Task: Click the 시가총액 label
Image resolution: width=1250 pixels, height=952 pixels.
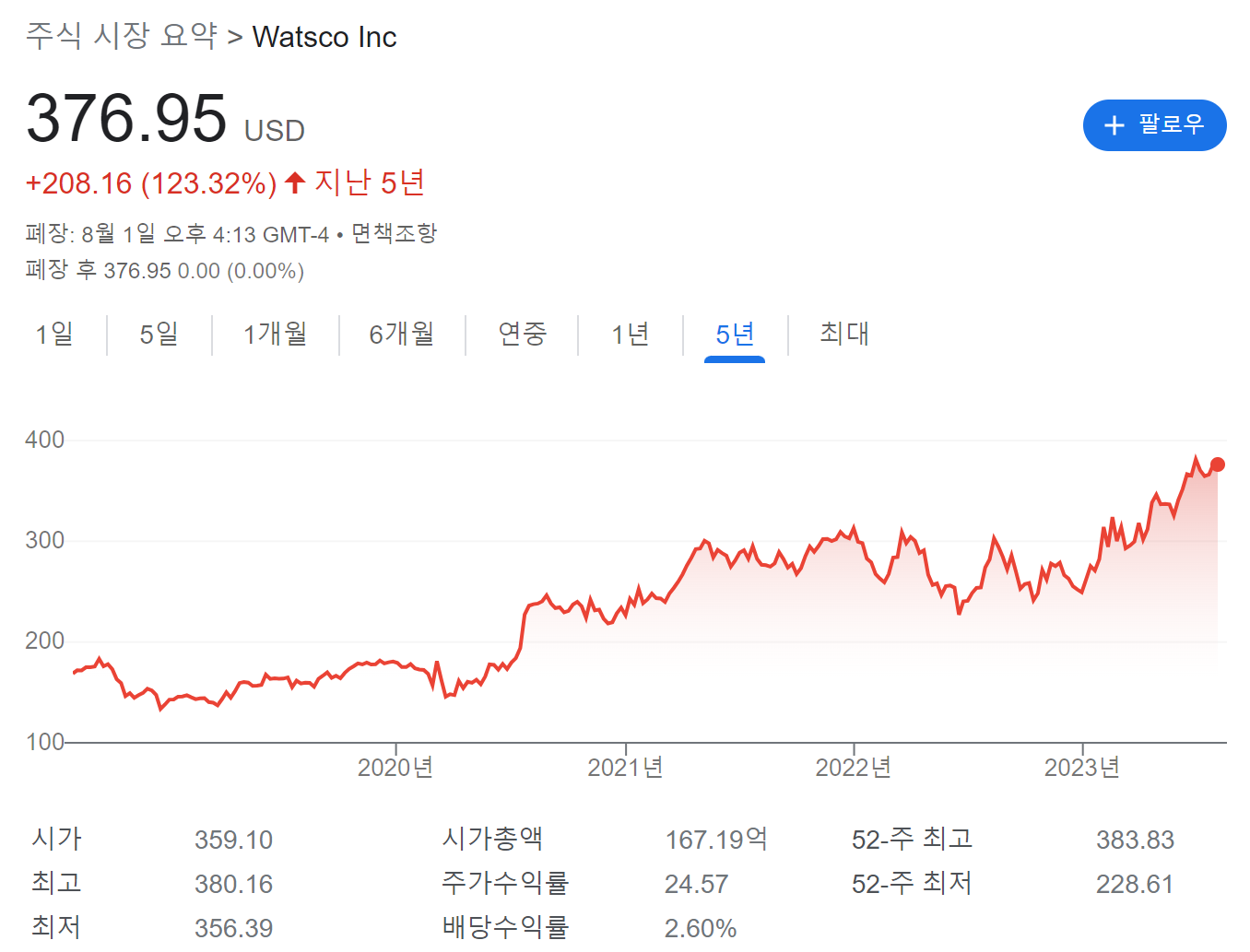Action: 492,839
